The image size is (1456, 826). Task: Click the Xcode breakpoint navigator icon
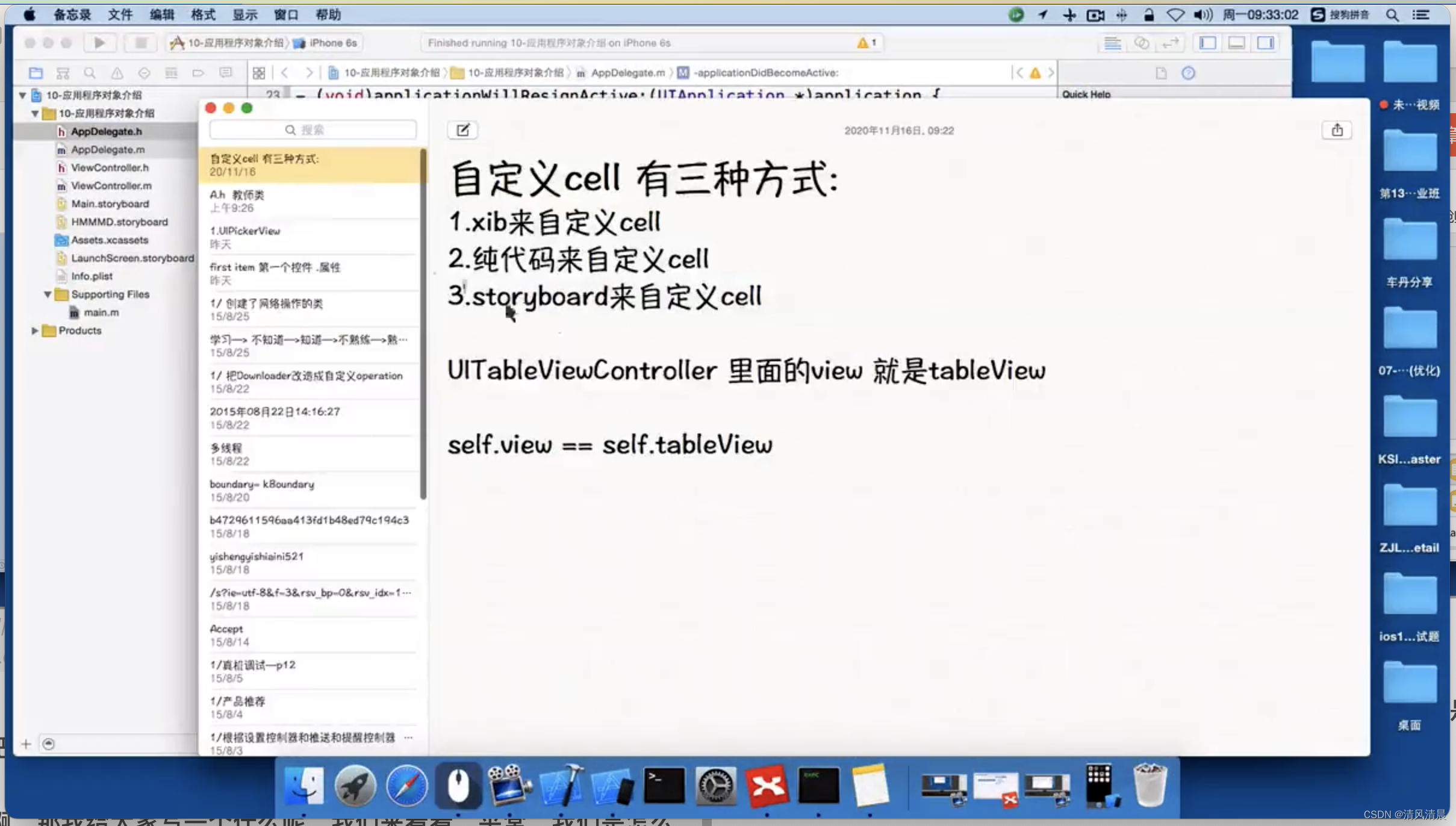point(198,72)
